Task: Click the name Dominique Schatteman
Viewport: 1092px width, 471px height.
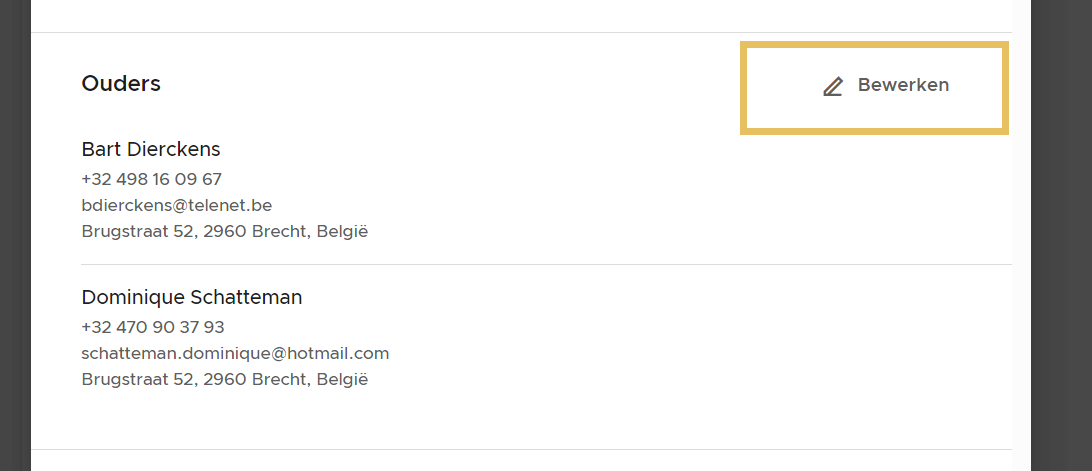Action: coord(192,297)
